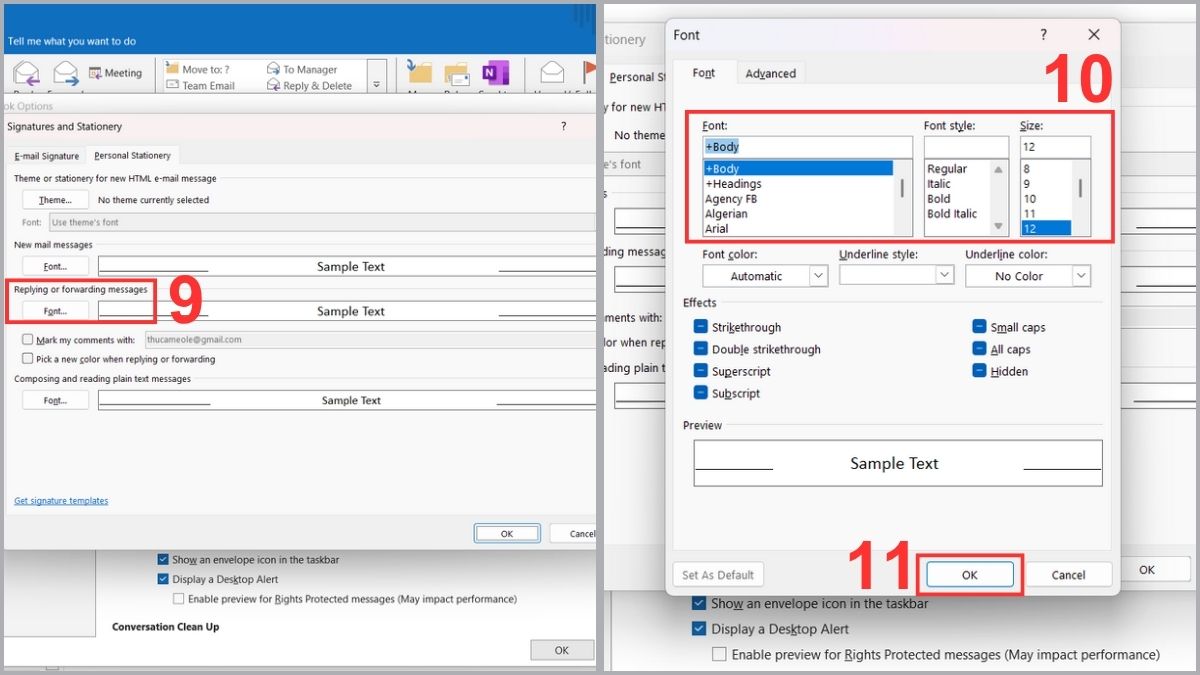This screenshot has width=1200, height=675.
Task: Check Mark my comments with option
Action: tap(27, 340)
